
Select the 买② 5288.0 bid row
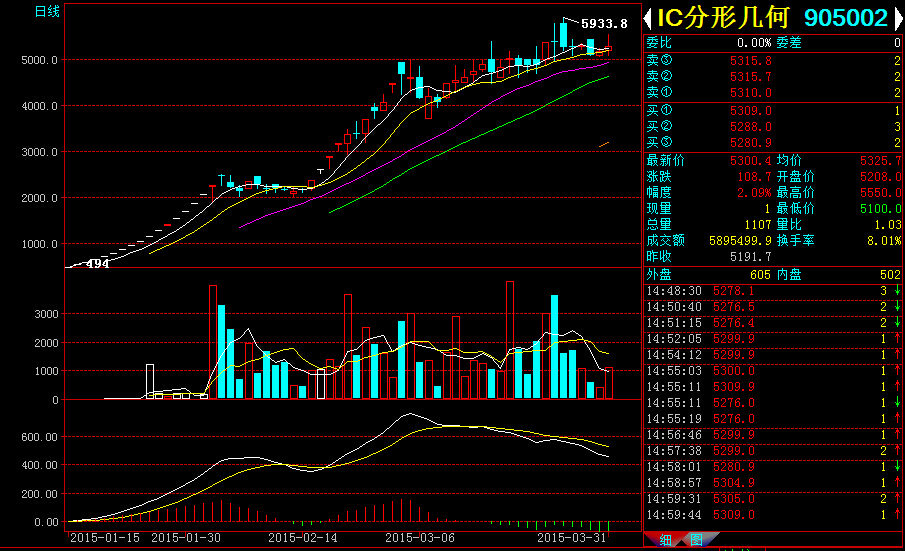[773, 126]
